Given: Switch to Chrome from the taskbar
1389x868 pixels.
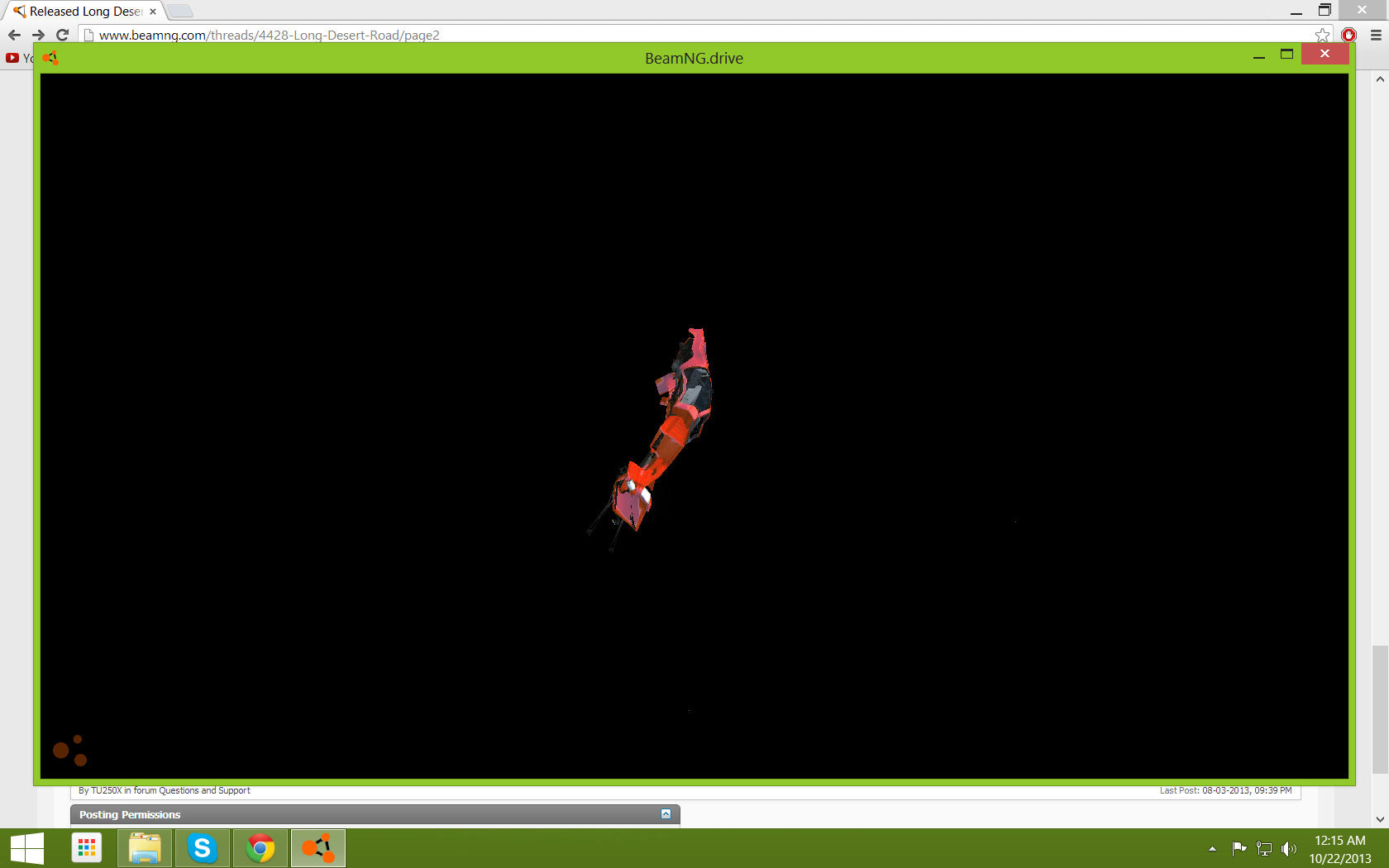Looking at the screenshot, I should pos(260,848).
